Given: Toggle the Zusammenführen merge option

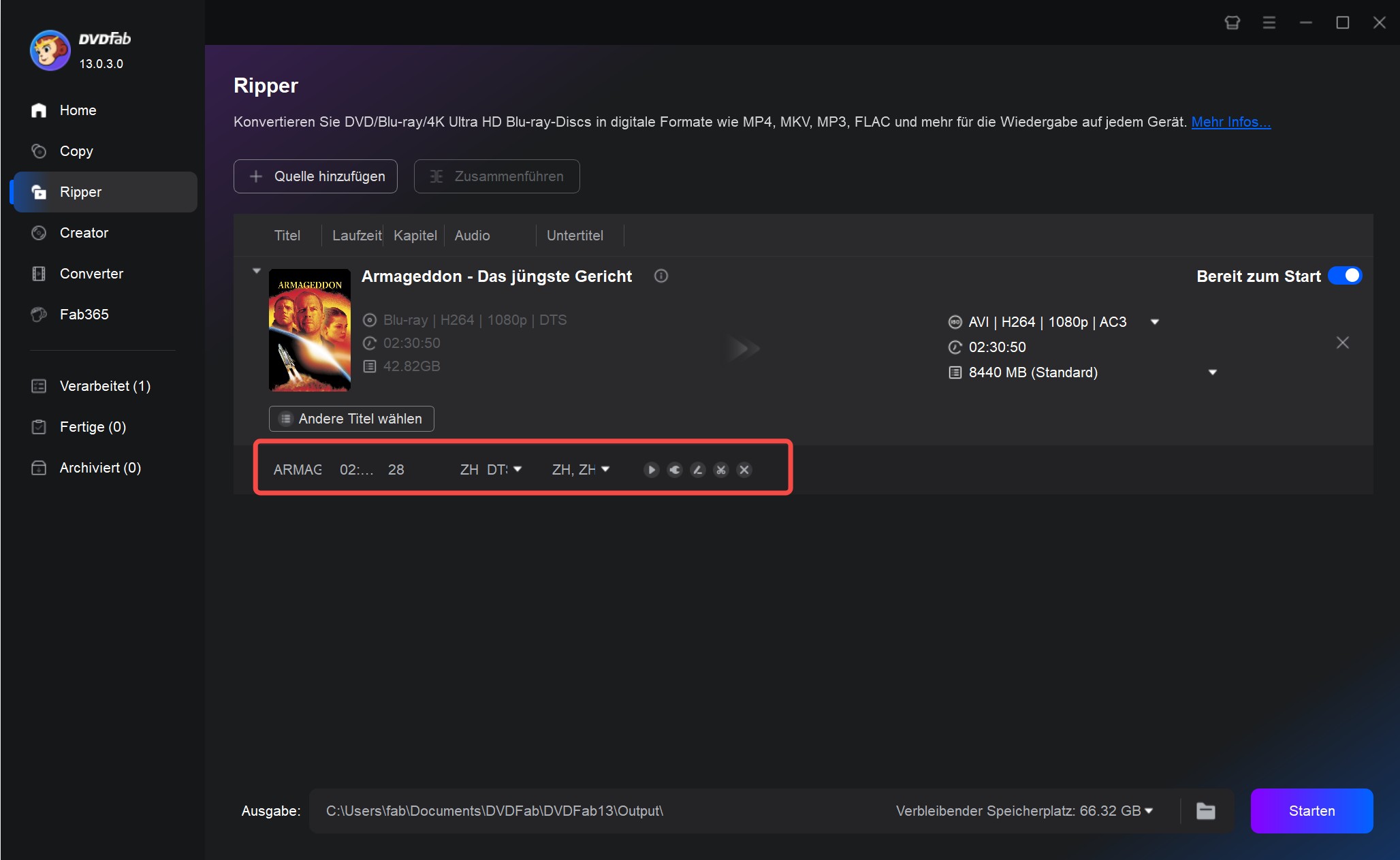Looking at the screenshot, I should 497,176.
